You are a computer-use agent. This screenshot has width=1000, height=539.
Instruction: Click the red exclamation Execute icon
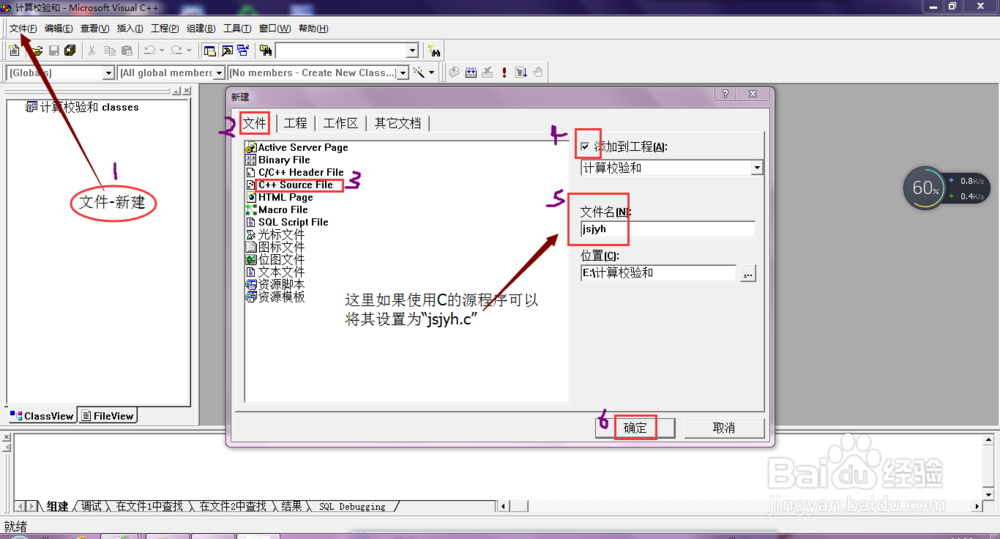pos(504,72)
